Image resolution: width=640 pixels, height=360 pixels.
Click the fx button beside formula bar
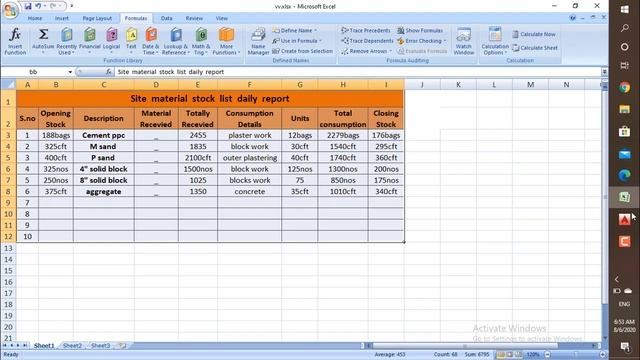pos(108,72)
